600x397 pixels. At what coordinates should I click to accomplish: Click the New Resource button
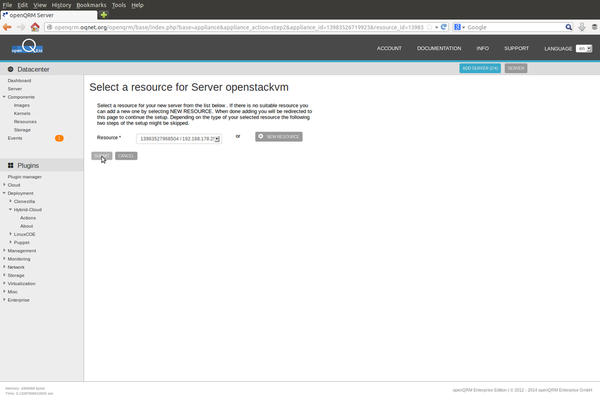pyautogui.click(x=279, y=137)
